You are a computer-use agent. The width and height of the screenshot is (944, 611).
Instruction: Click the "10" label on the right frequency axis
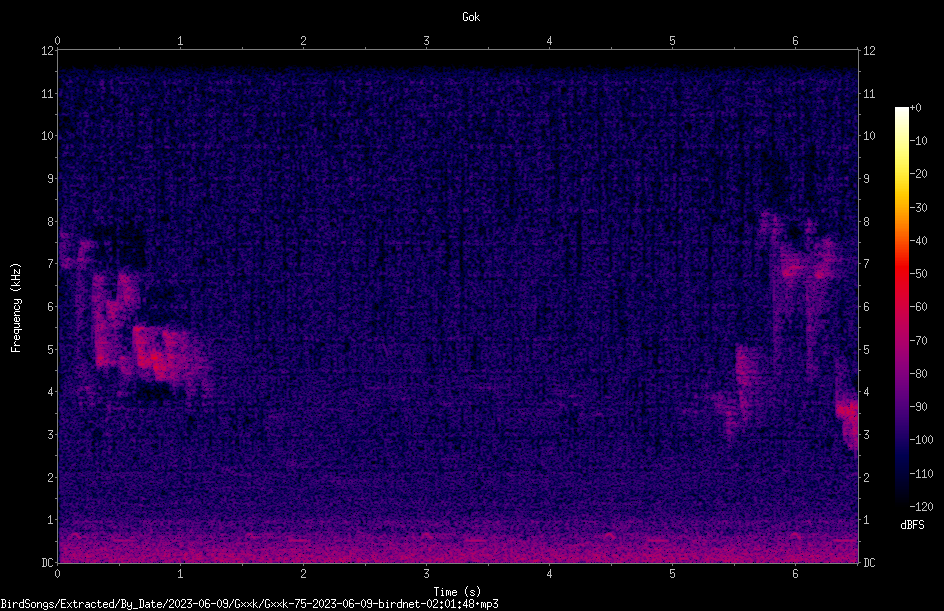tap(869, 136)
